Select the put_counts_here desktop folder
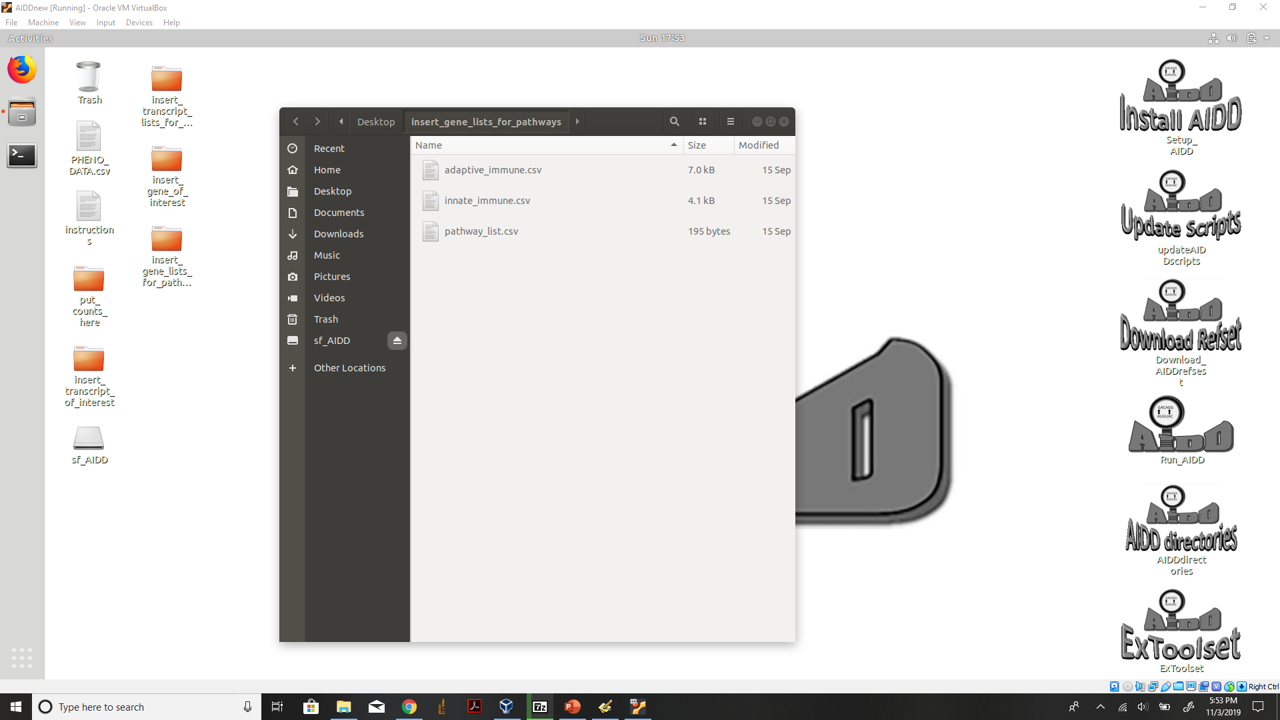 tap(89, 297)
